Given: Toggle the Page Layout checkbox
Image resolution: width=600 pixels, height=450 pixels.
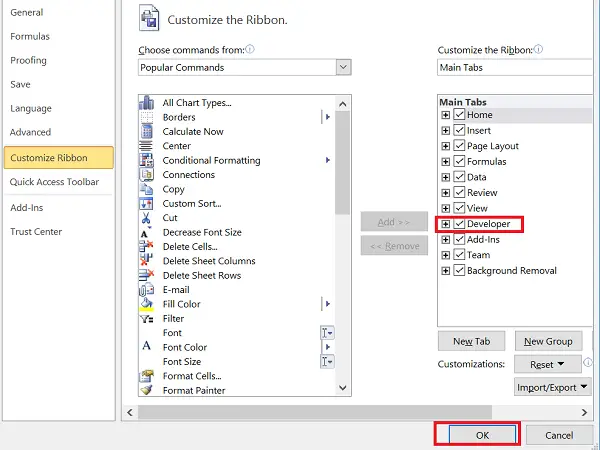Looking at the screenshot, I should (459, 145).
